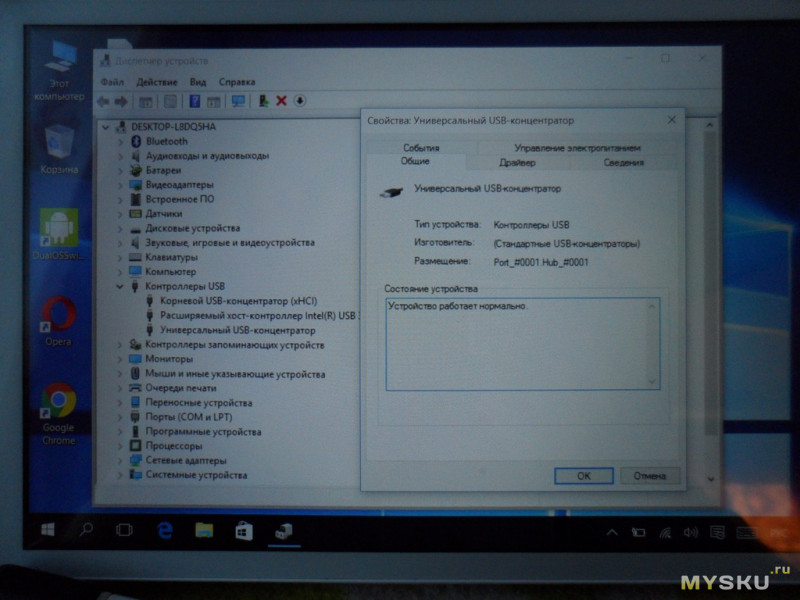Click the Back arrow in Device Manager toolbar
Screen dimensions: 800x600
coord(103,102)
